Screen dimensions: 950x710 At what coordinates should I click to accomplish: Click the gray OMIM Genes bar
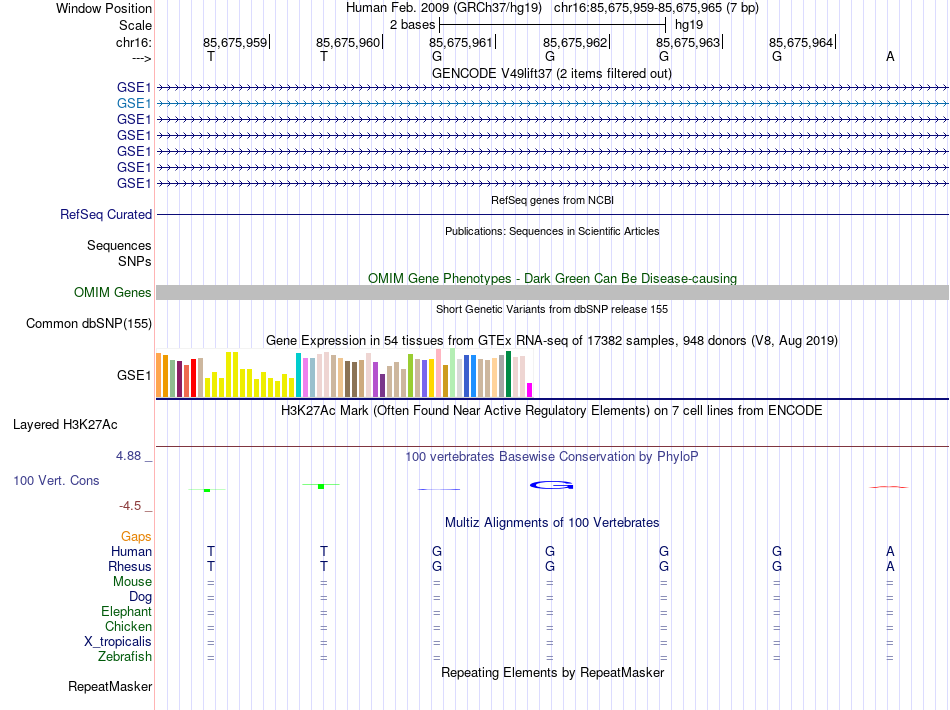[552, 293]
